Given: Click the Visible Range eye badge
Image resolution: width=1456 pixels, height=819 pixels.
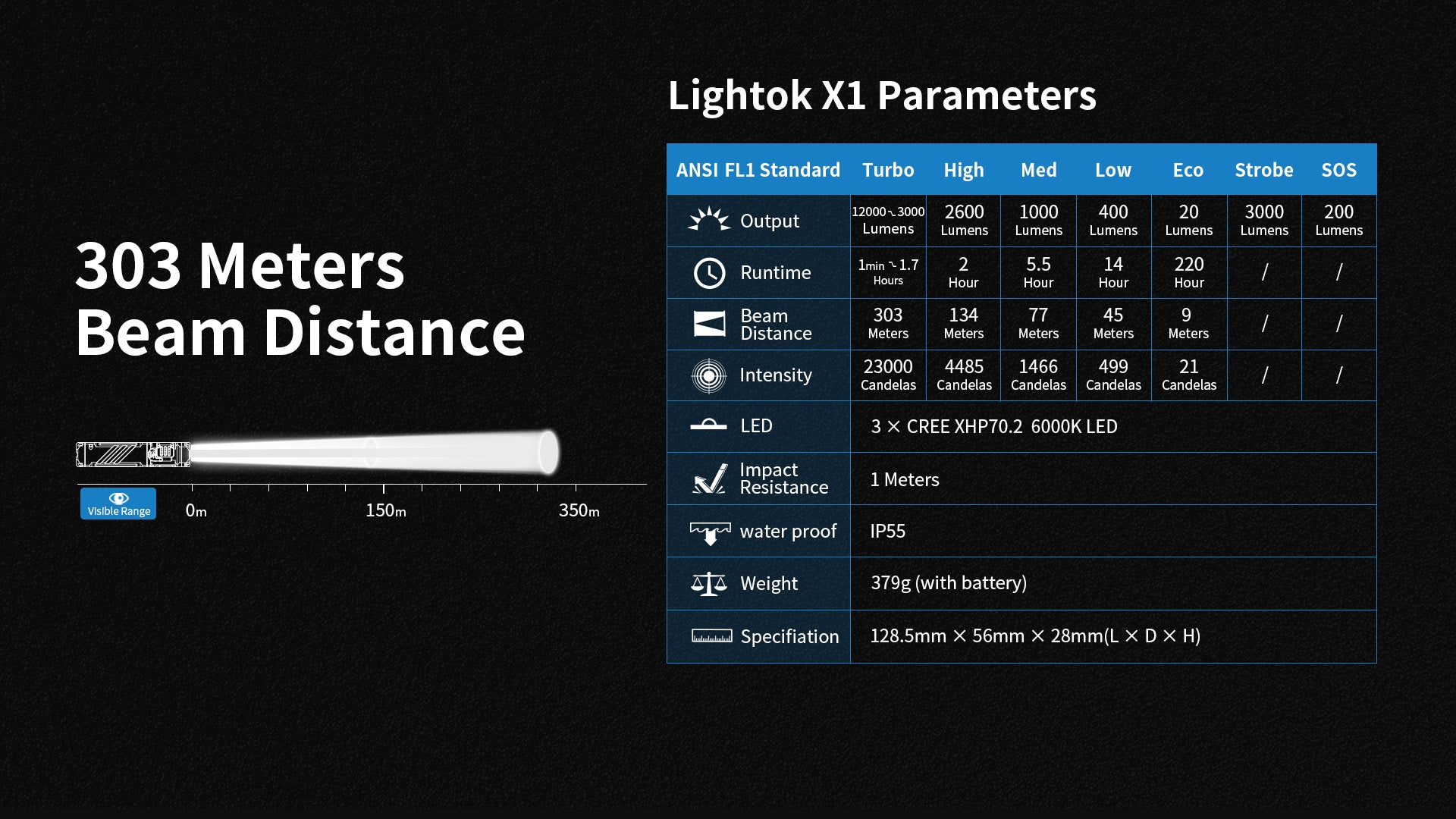Looking at the screenshot, I should pos(118,504).
